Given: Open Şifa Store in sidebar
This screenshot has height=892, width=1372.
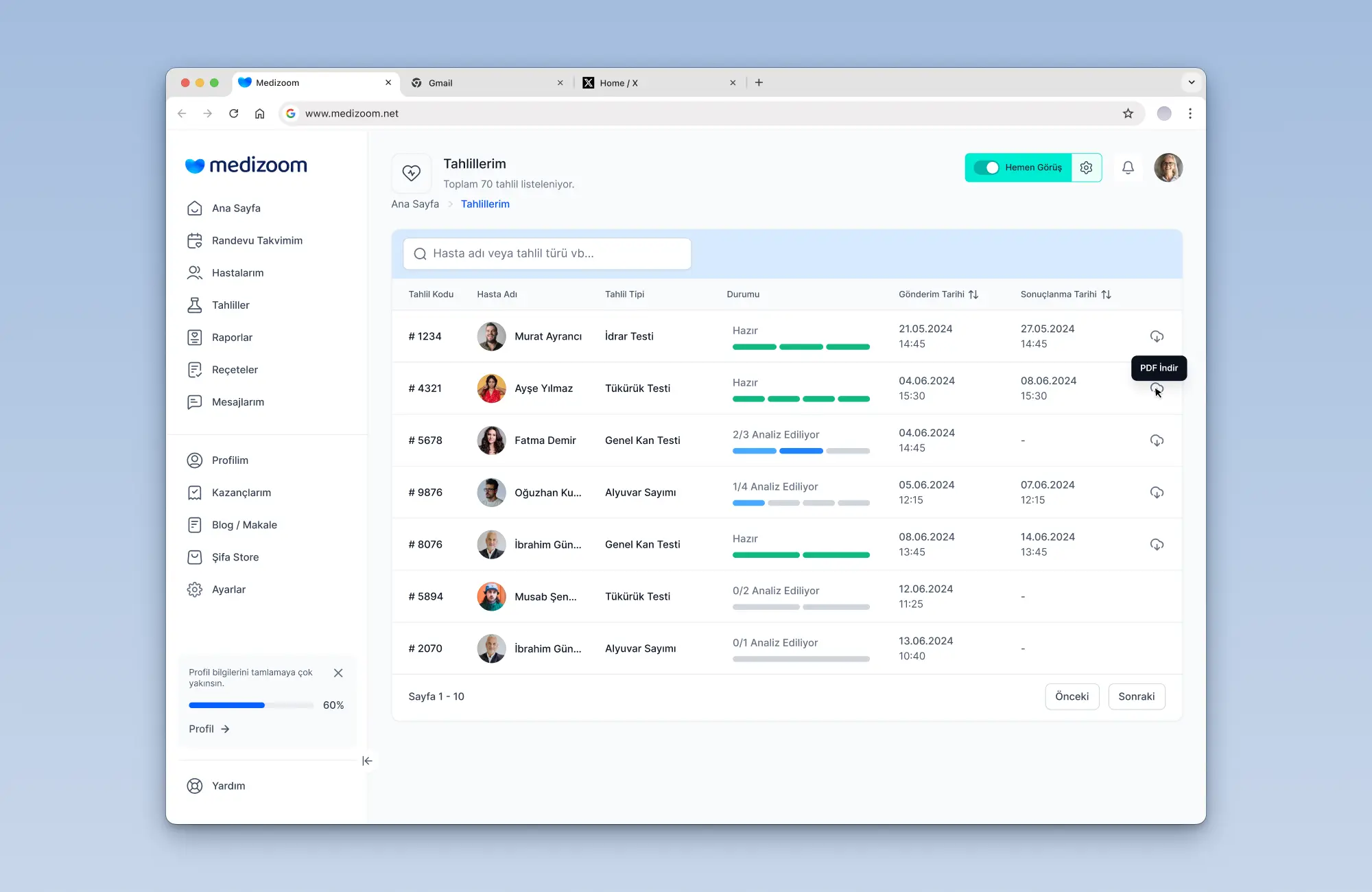Looking at the screenshot, I should click(x=235, y=557).
